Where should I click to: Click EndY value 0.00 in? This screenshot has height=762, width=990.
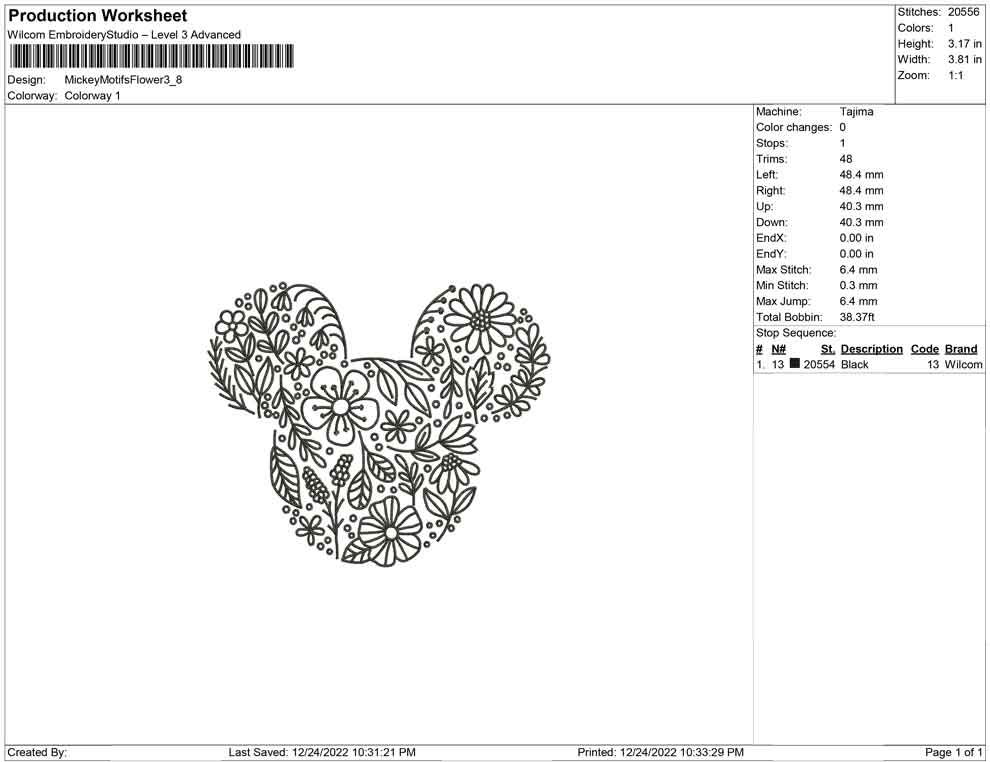pyautogui.click(x=857, y=254)
